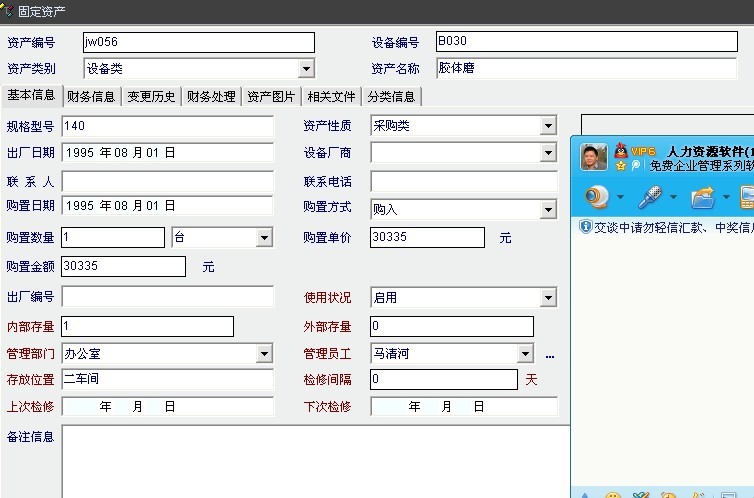Select the 变更历史 tab
754x498 pixels.
[151, 97]
